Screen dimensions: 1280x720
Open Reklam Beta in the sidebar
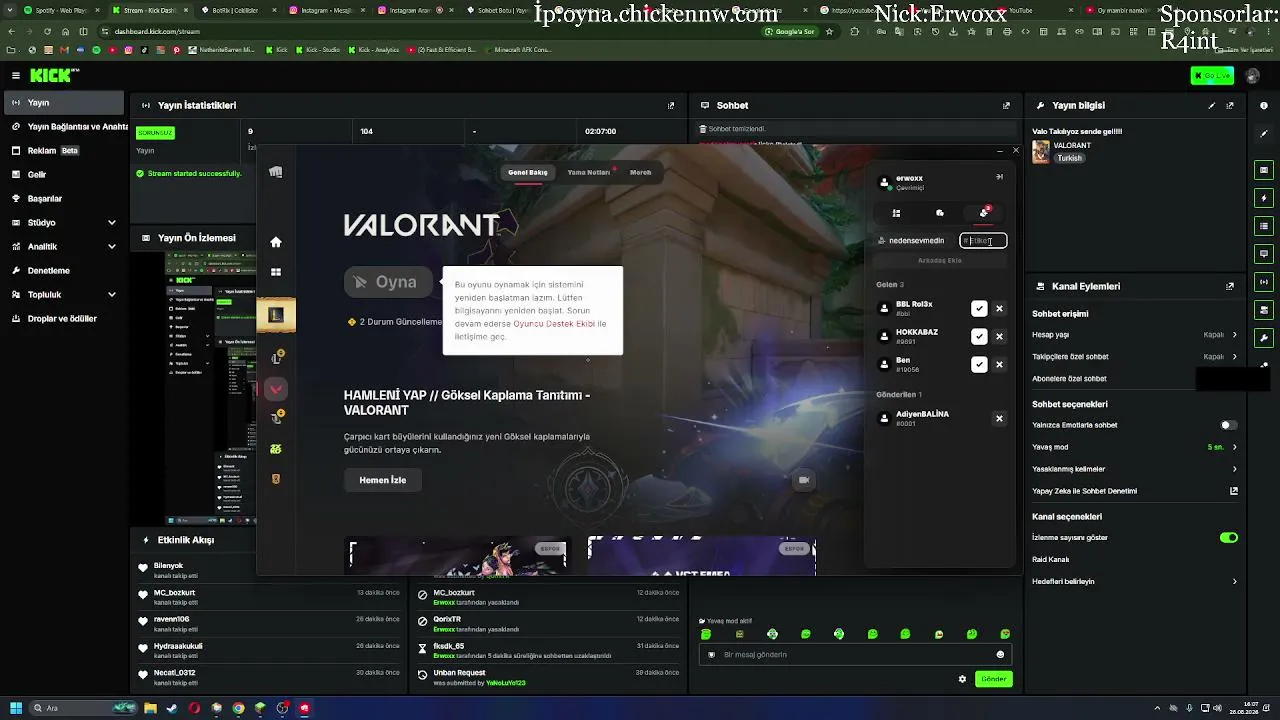coord(64,151)
